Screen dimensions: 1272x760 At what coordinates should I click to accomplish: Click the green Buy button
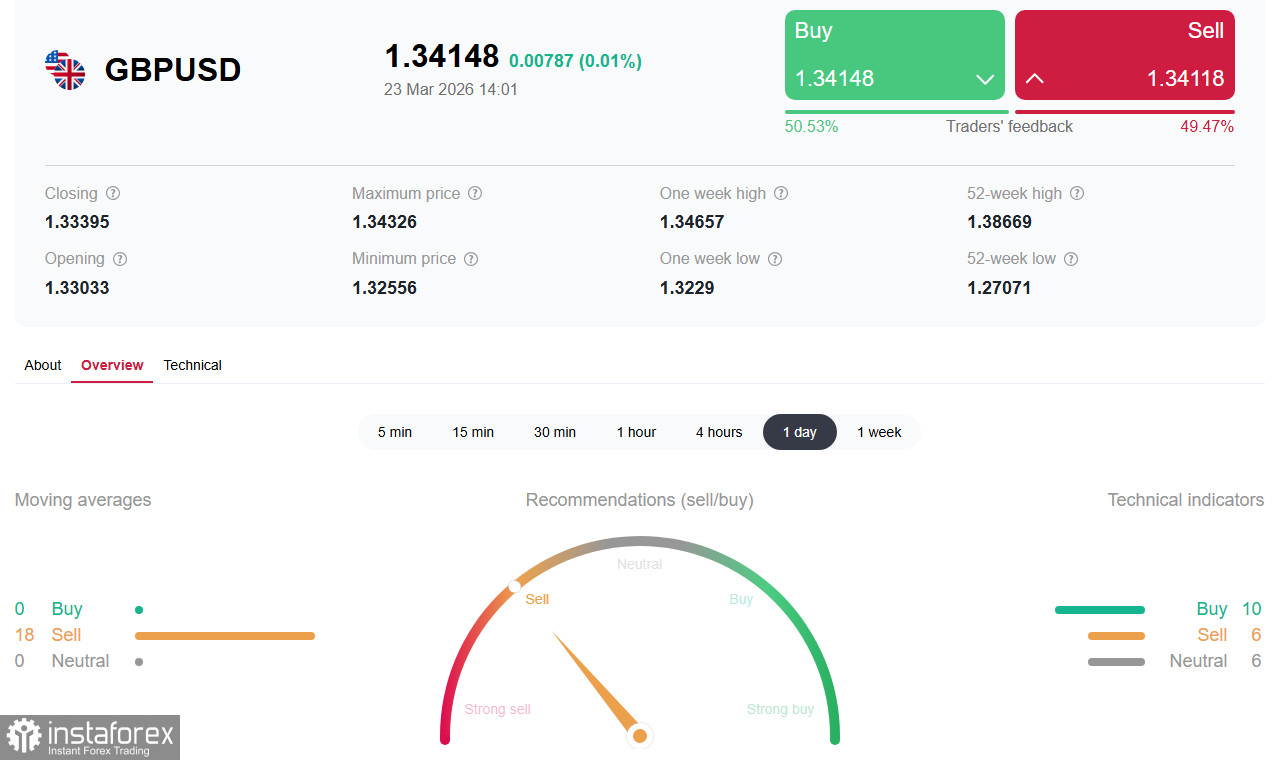(x=895, y=55)
